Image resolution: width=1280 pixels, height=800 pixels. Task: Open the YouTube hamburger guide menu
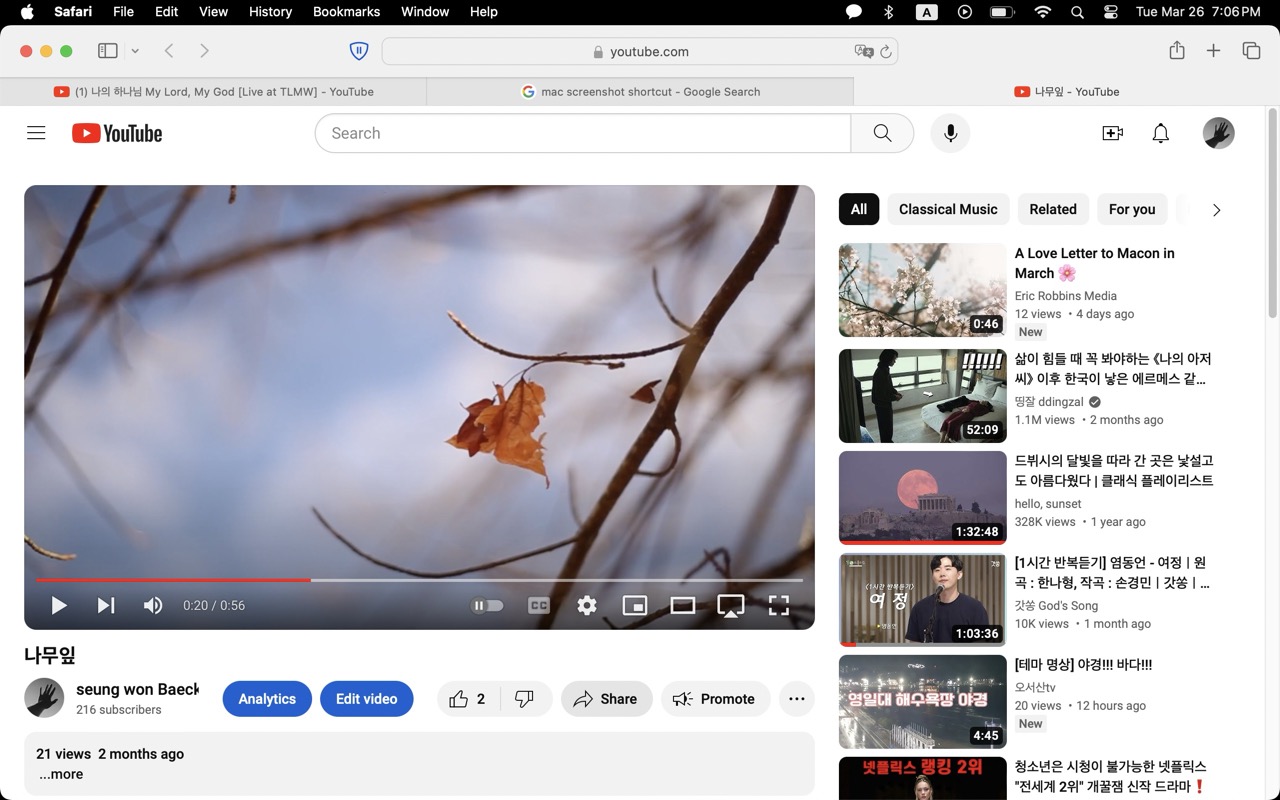[x=36, y=133]
